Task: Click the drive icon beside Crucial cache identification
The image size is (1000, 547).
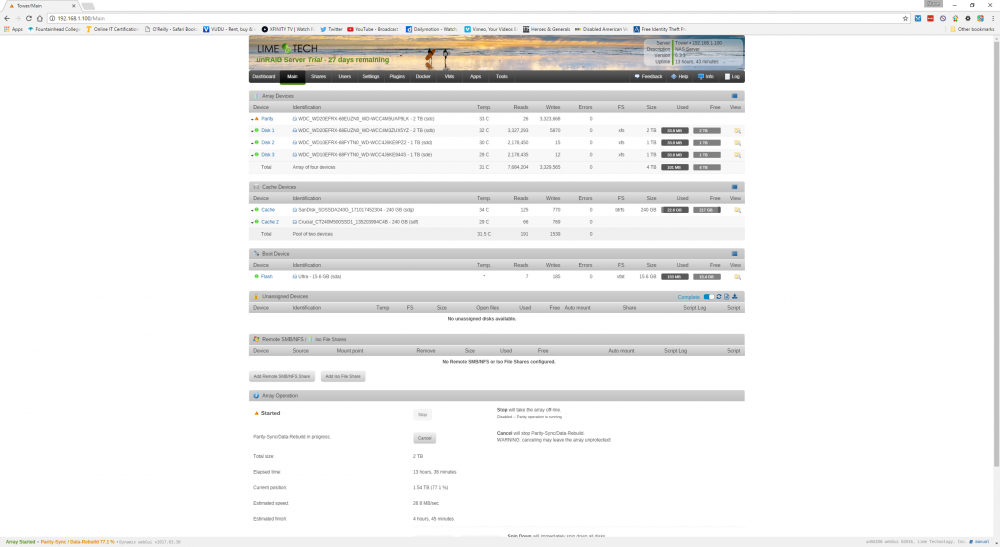Action: (x=295, y=222)
